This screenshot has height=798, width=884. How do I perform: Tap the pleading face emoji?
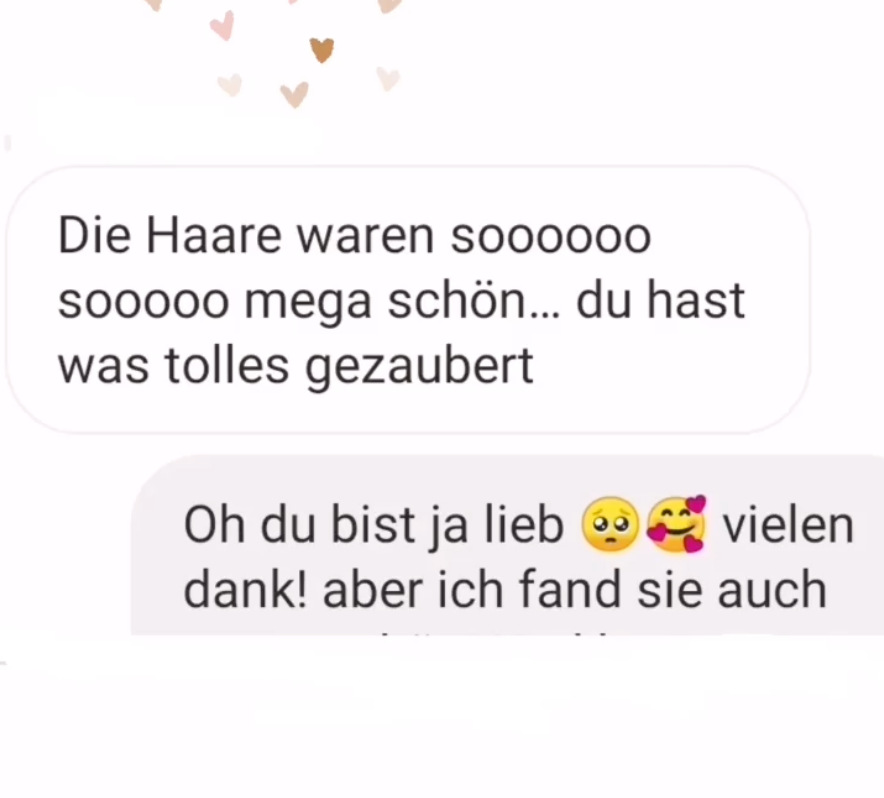click(x=609, y=524)
